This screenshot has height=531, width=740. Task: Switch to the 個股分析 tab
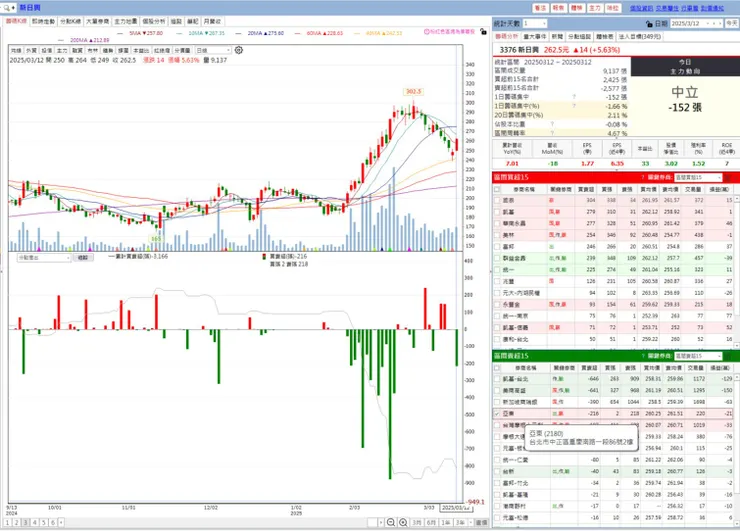tap(154, 22)
